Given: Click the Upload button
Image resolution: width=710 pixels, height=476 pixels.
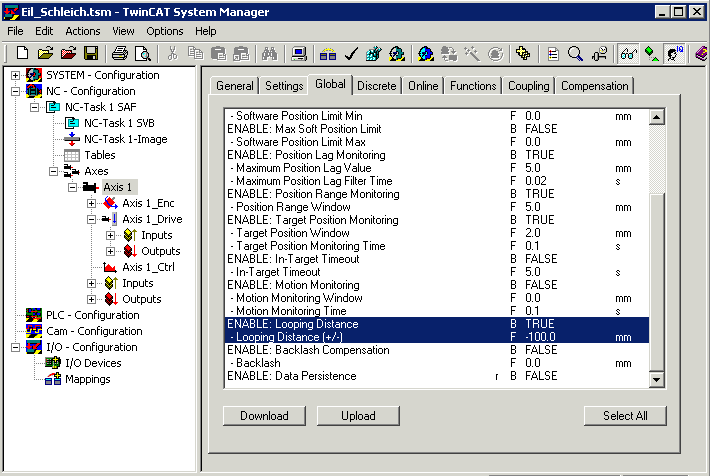Looking at the screenshot, I should pos(358,416).
